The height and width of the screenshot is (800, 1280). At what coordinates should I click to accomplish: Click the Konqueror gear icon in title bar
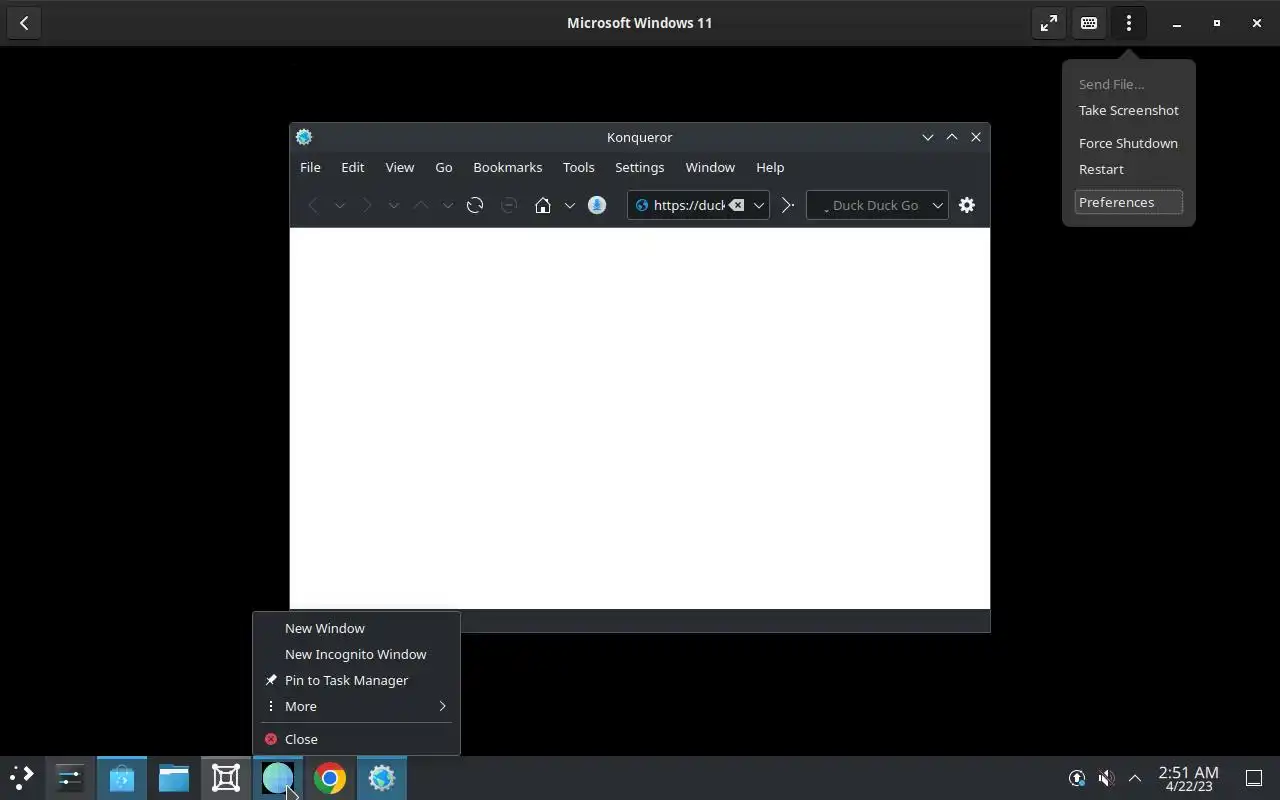[x=304, y=137]
